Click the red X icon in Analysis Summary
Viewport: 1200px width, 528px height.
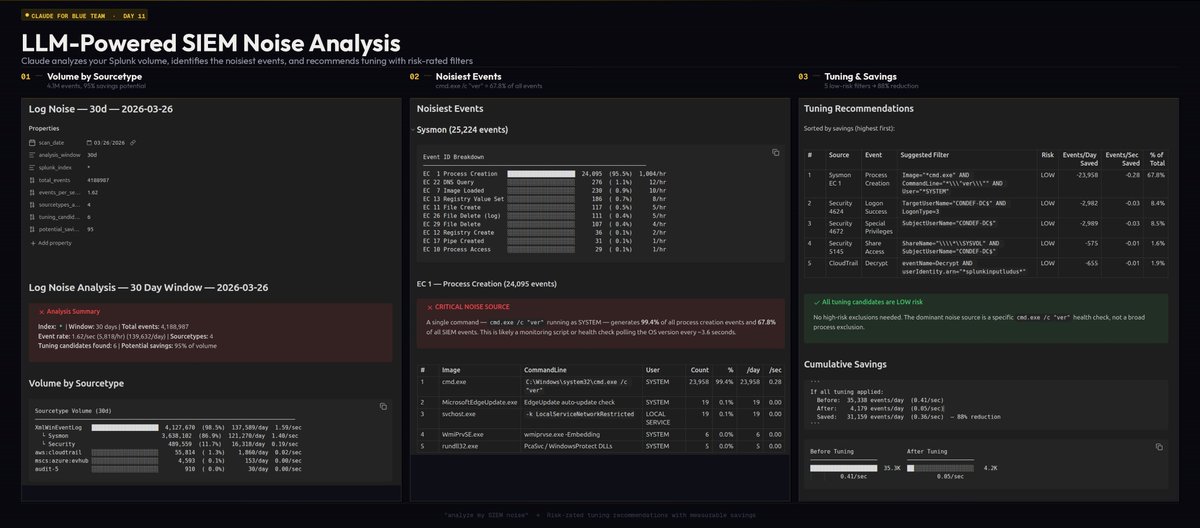[41, 311]
